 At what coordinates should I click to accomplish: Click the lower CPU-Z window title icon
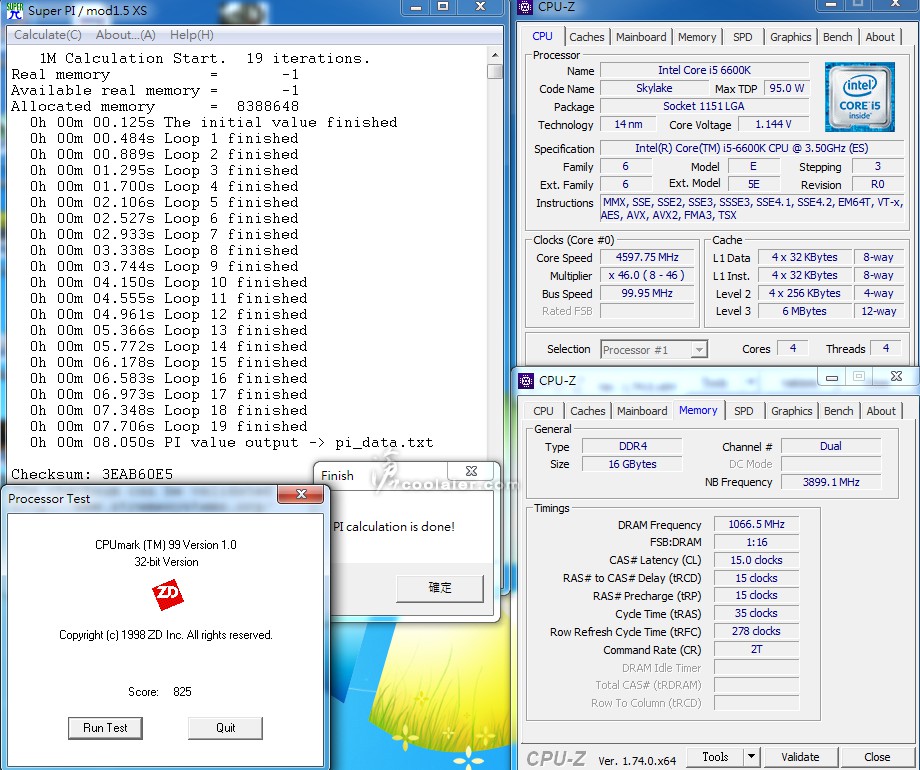(x=526, y=381)
